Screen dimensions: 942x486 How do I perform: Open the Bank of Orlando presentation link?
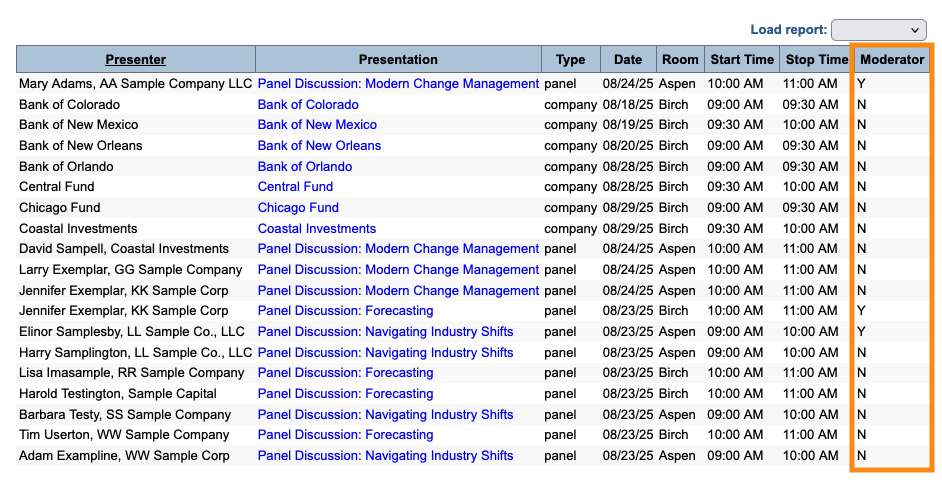[x=304, y=166]
